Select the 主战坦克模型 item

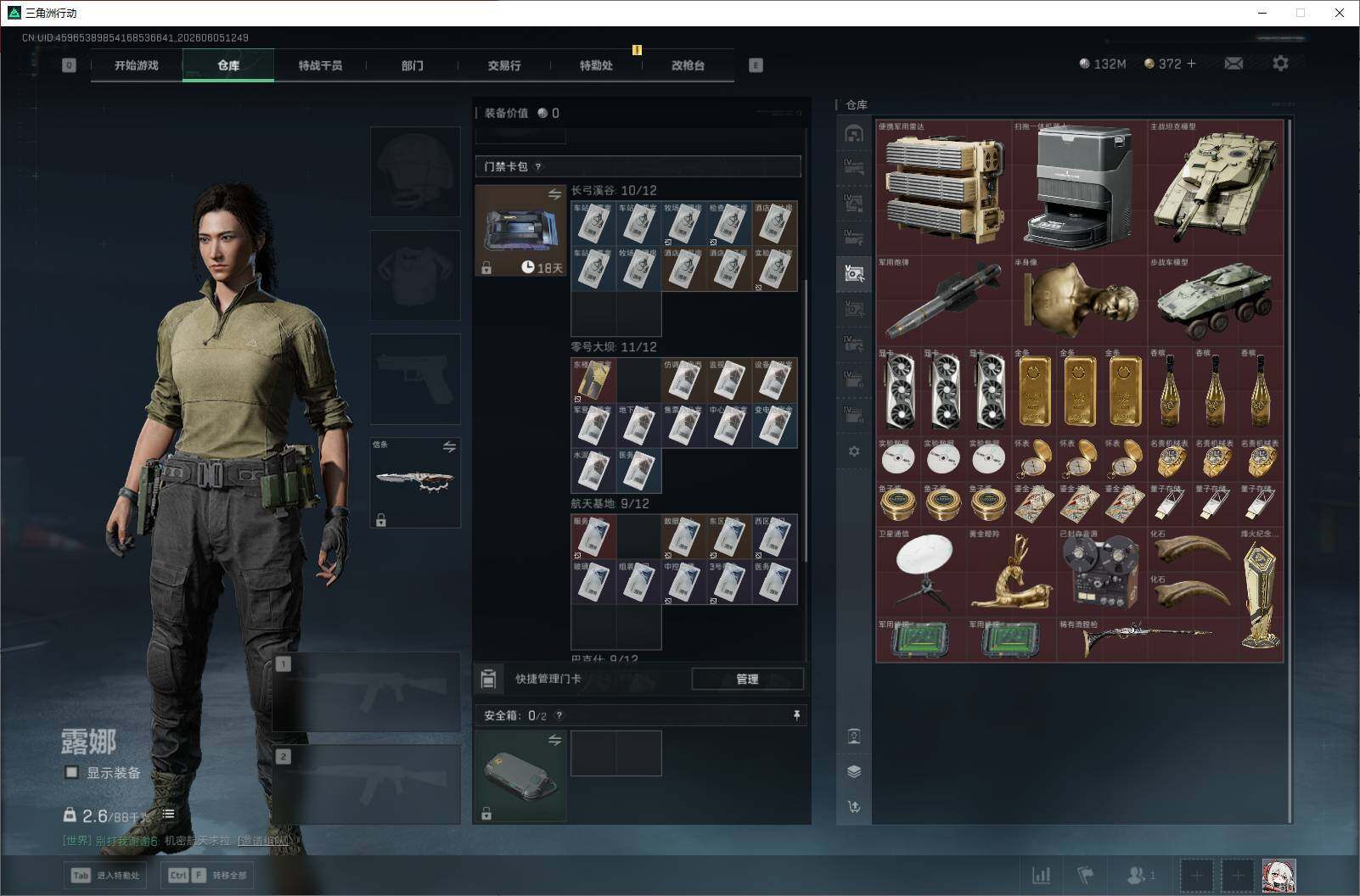pyautogui.click(x=1215, y=188)
